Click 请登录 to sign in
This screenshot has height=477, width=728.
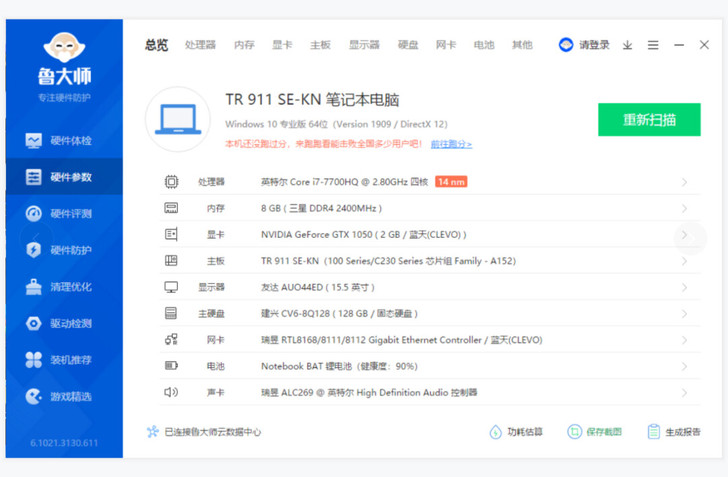click(585, 45)
